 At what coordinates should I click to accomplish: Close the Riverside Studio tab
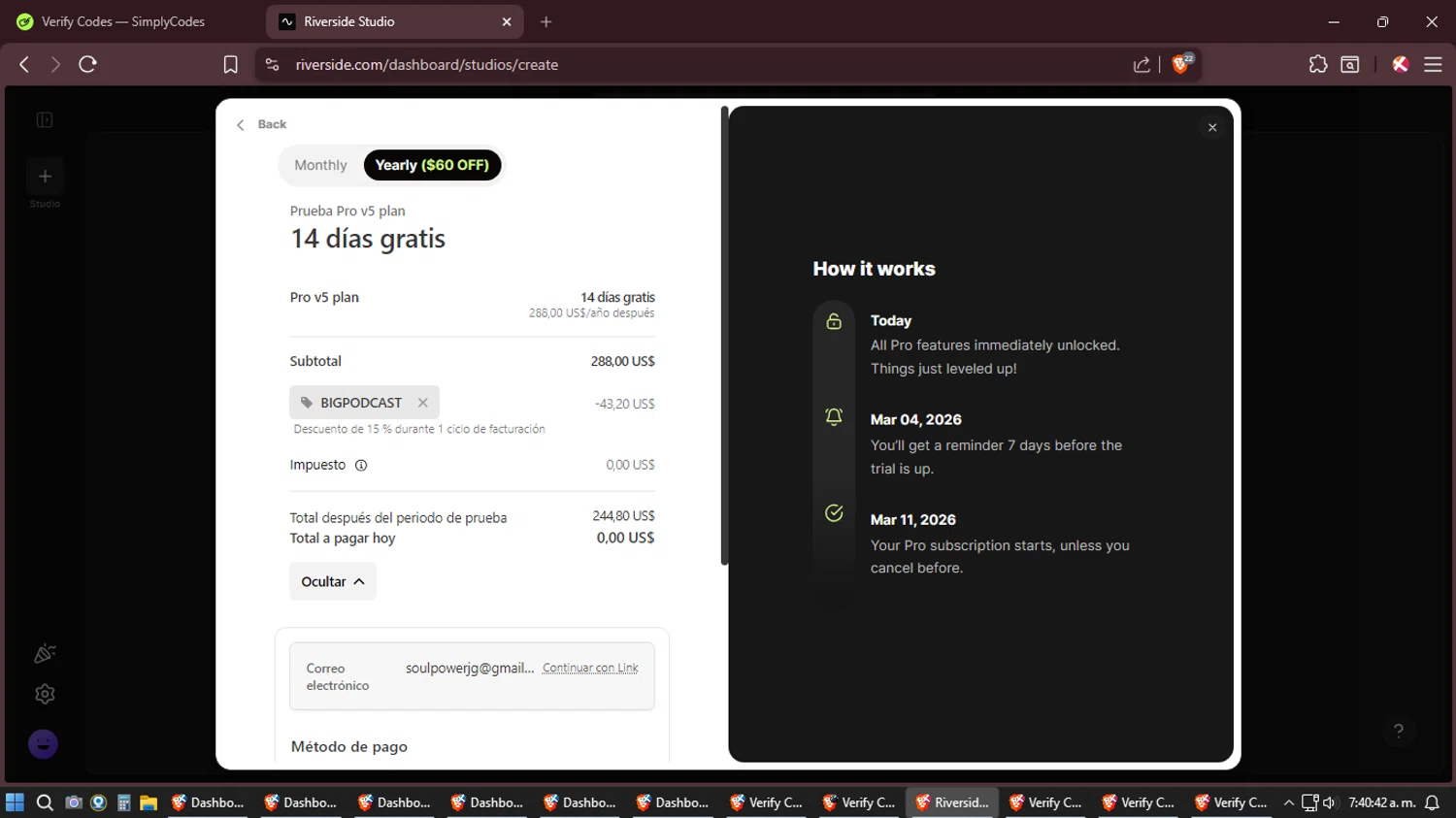coord(507,21)
